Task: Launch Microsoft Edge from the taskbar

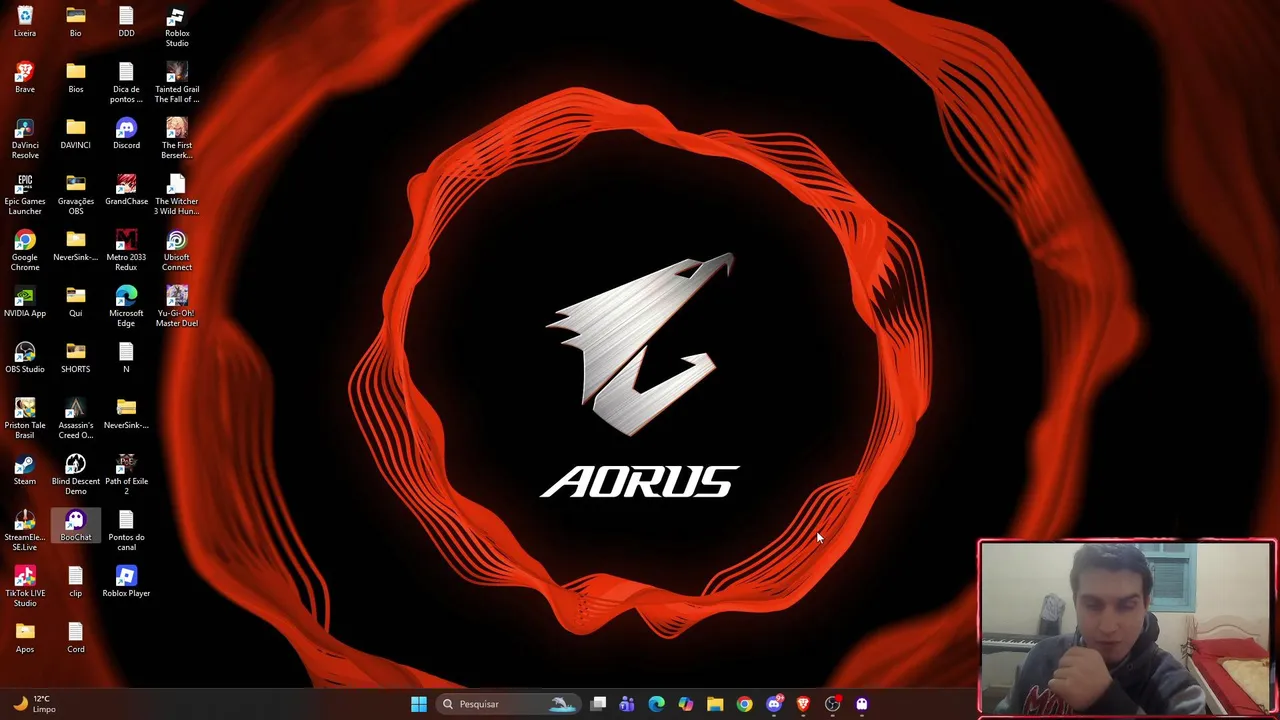Action: tap(656, 704)
